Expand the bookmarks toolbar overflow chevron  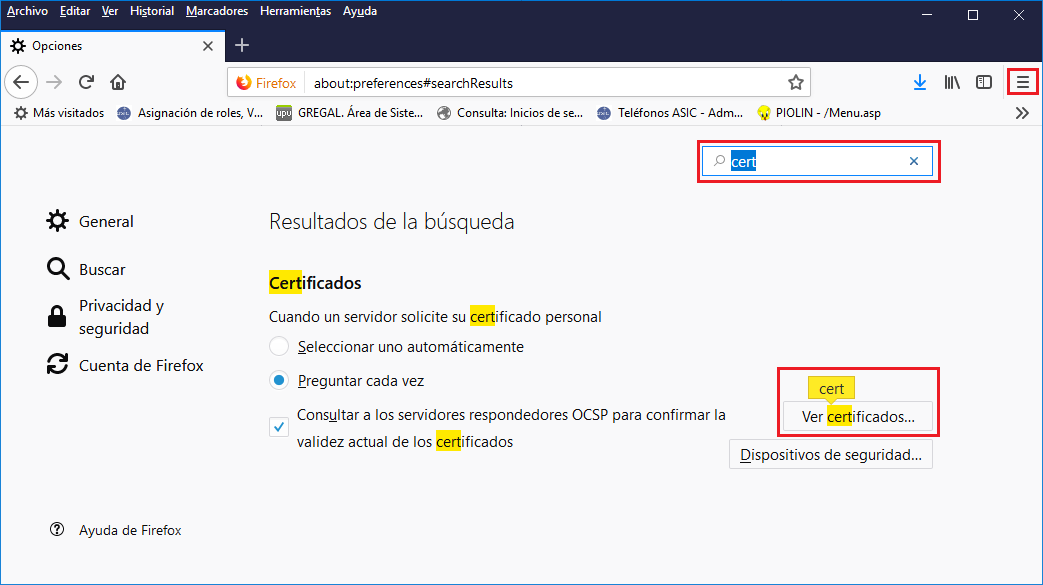1022,113
